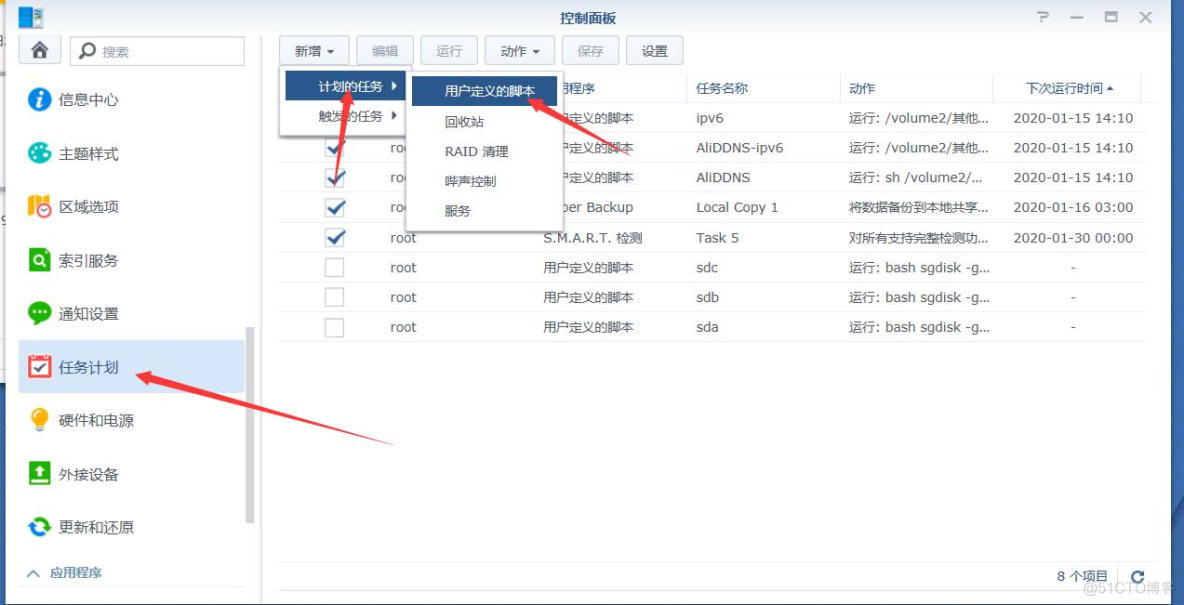Click the 设置 button
Image resolution: width=1184 pixels, height=605 pixels.
[654, 50]
